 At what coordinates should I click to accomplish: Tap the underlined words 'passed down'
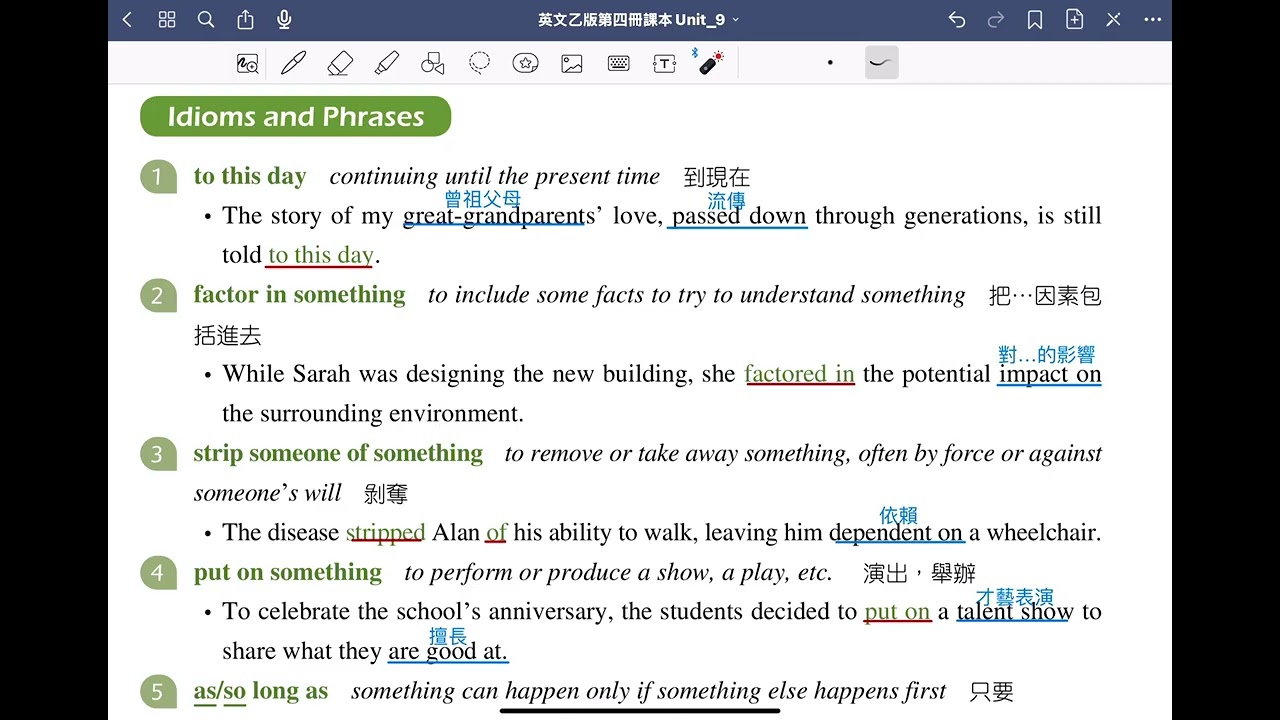click(x=740, y=216)
